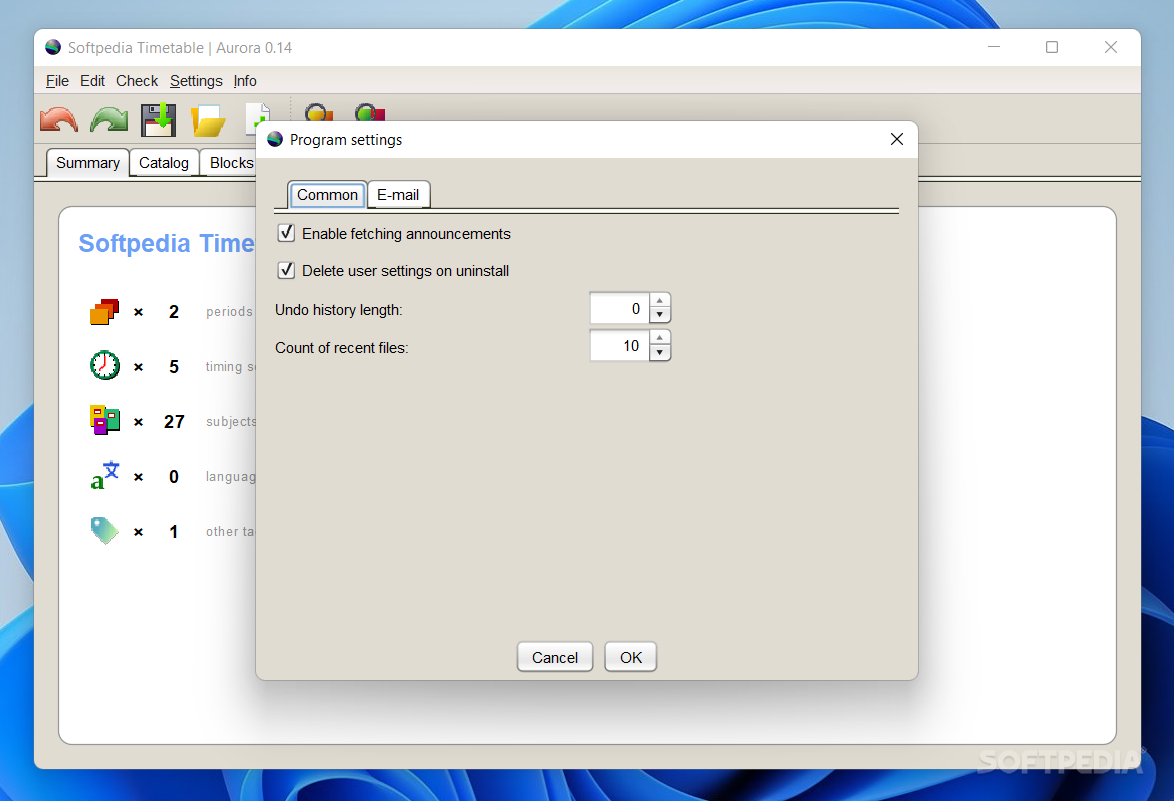Increase Undo history length value
The image size is (1174, 801).
pos(660,301)
